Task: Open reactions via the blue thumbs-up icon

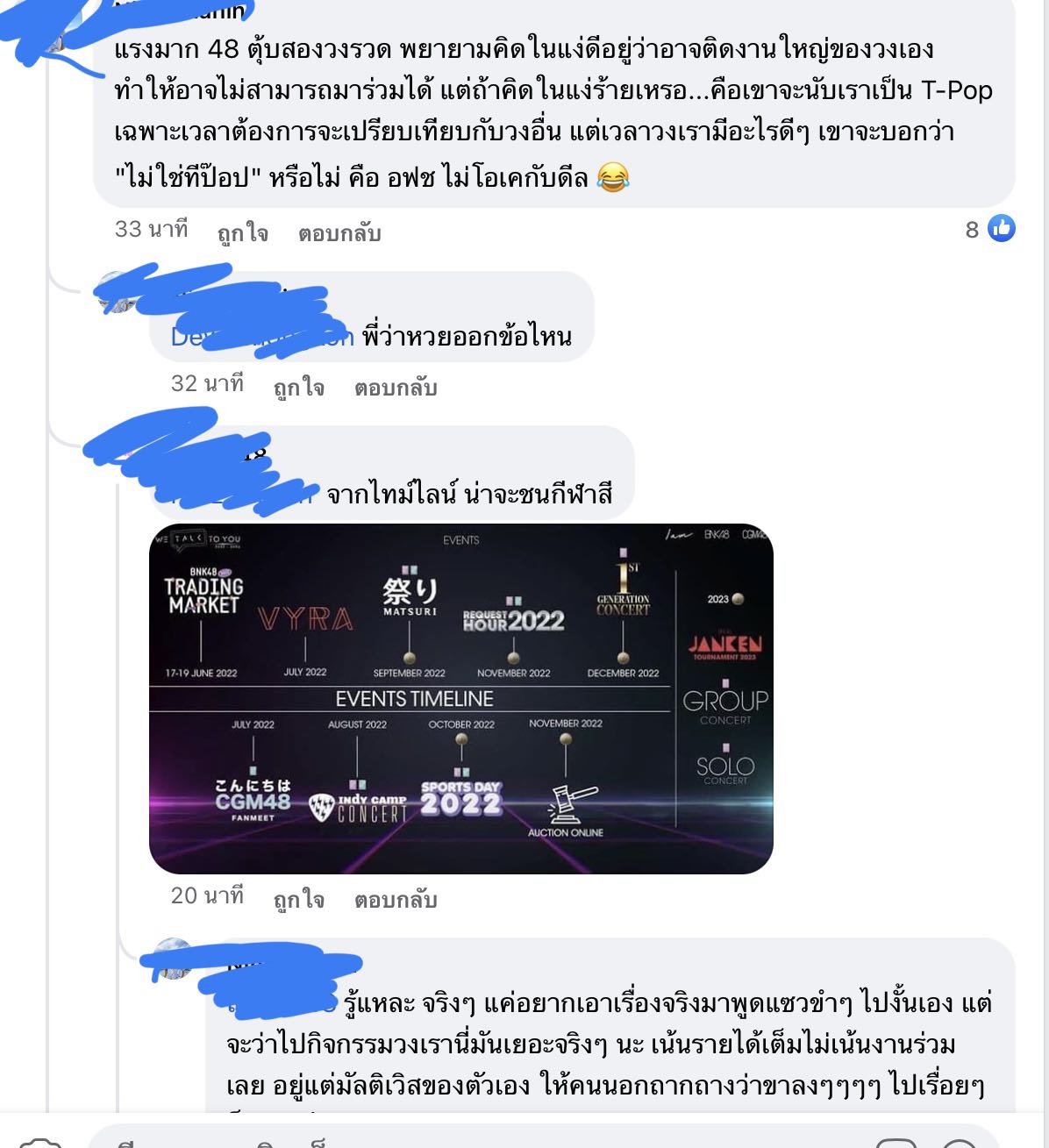Action: click(x=1001, y=229)
